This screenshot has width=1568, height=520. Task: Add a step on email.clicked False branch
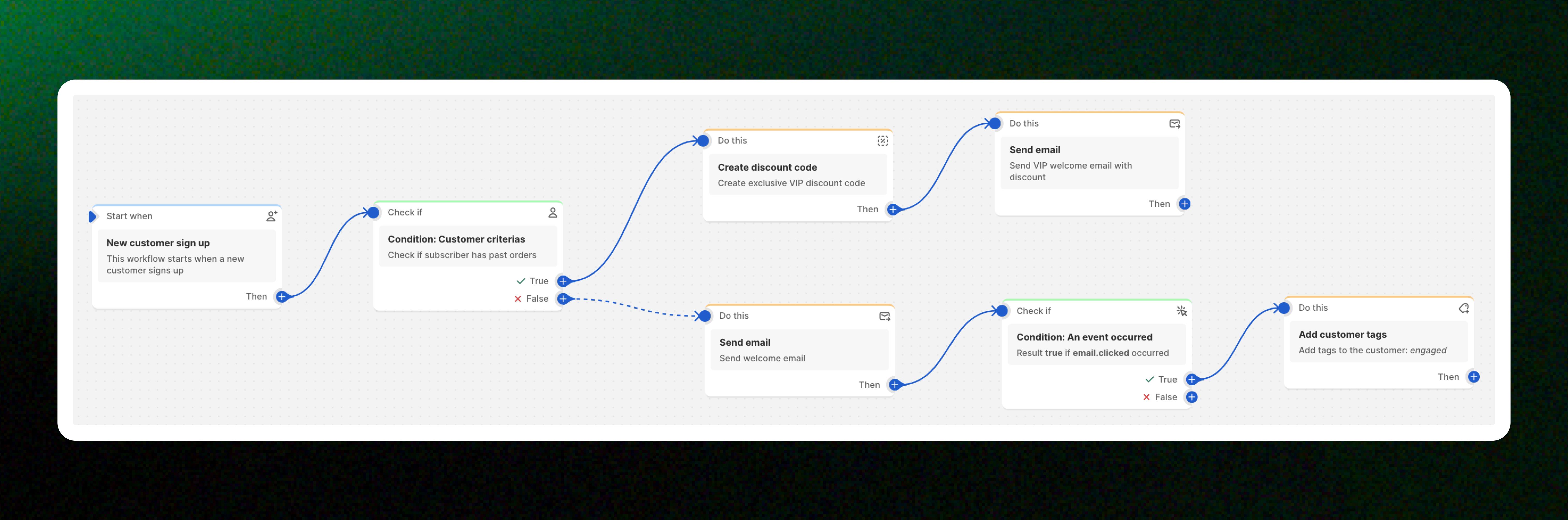click(1192, 397)
